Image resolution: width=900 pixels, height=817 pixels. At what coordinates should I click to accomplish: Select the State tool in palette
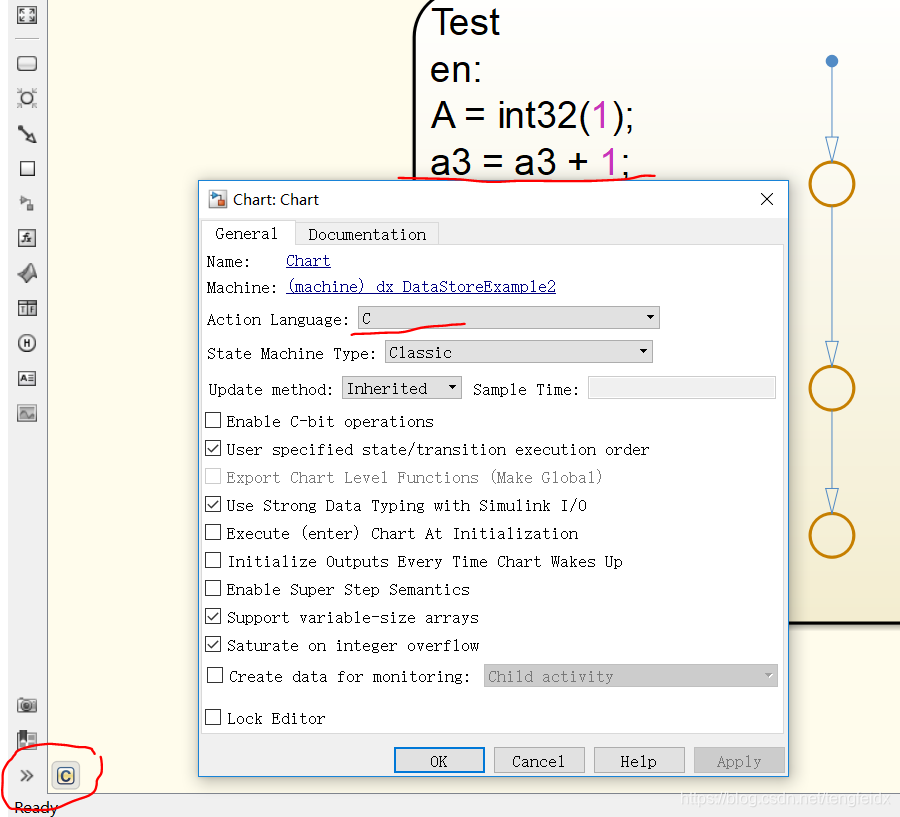[27, 63]
